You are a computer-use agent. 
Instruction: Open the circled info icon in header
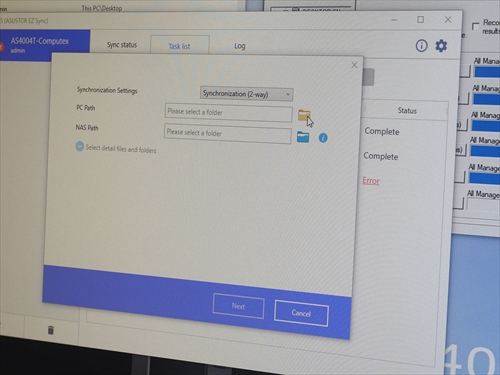pyautogui.click(x=421, y=45)
